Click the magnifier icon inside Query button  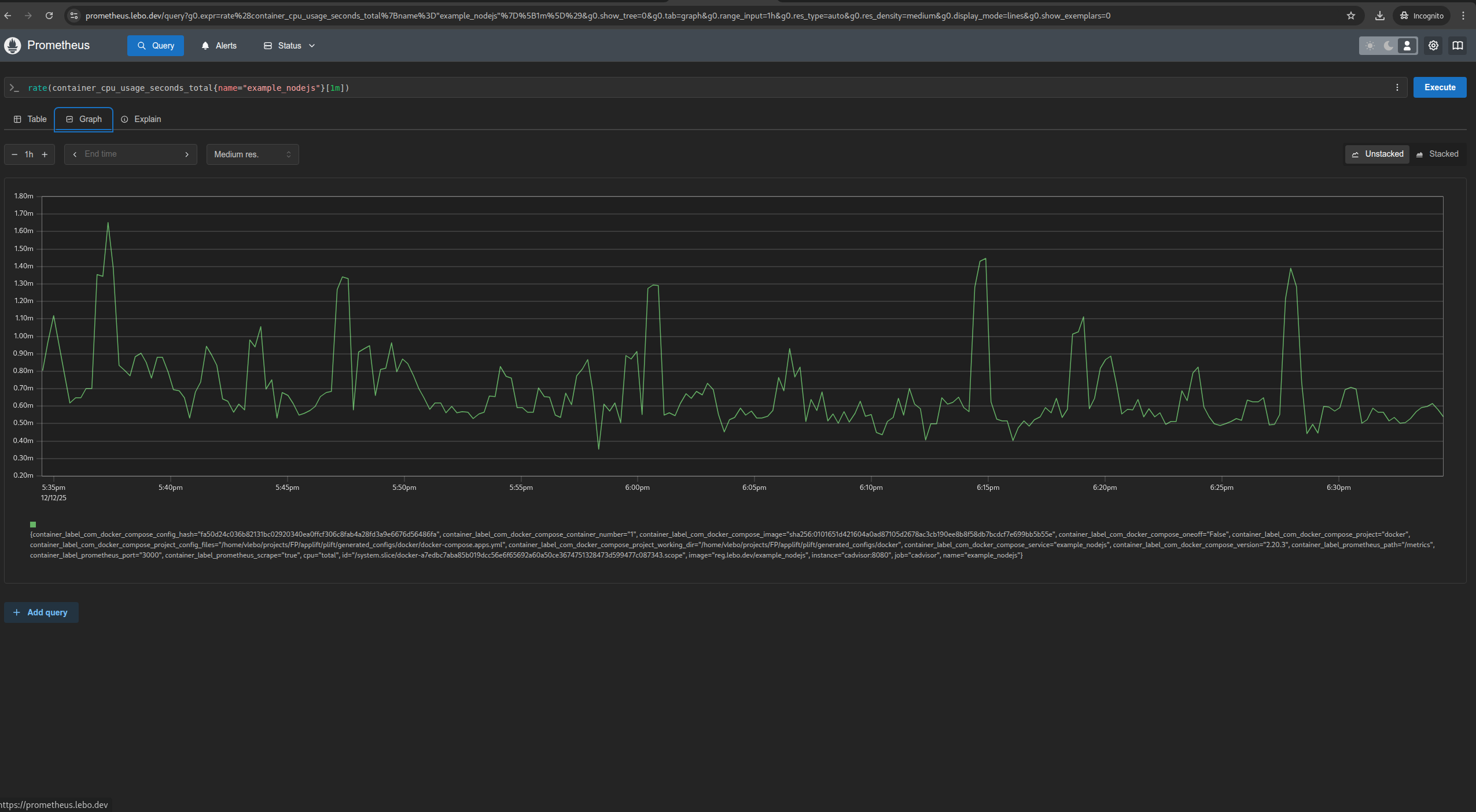141,45
